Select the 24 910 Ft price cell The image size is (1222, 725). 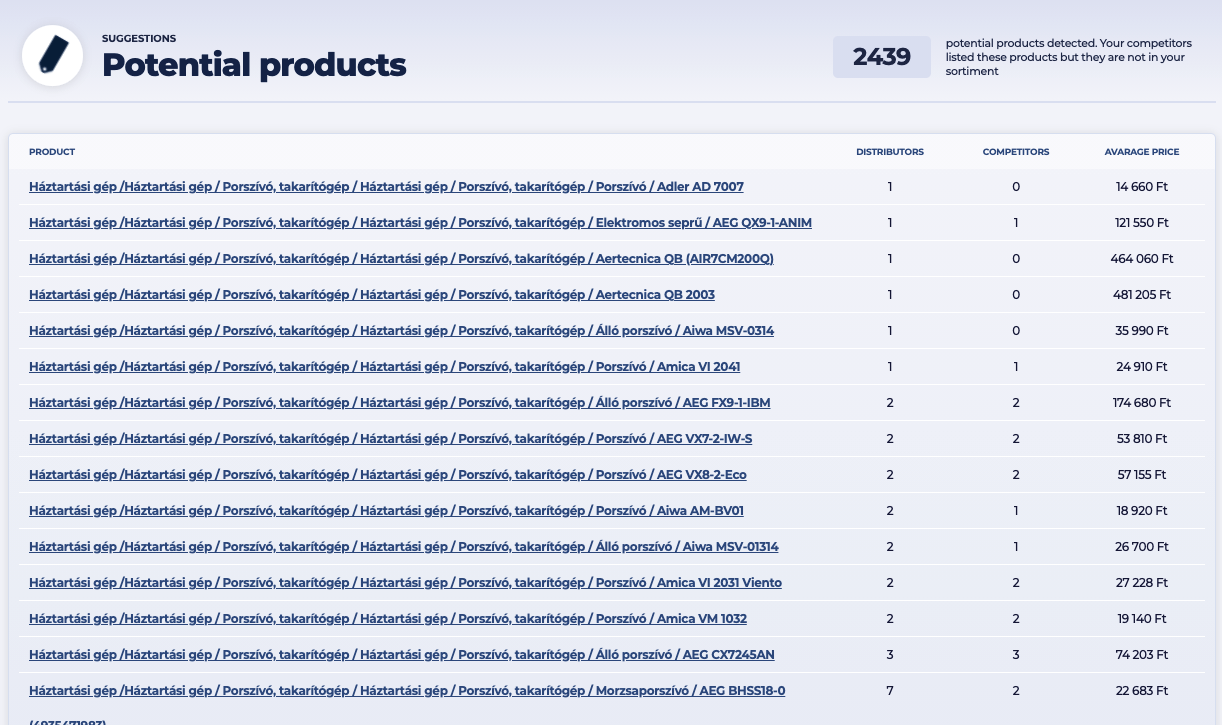[x=1142, y=367]
